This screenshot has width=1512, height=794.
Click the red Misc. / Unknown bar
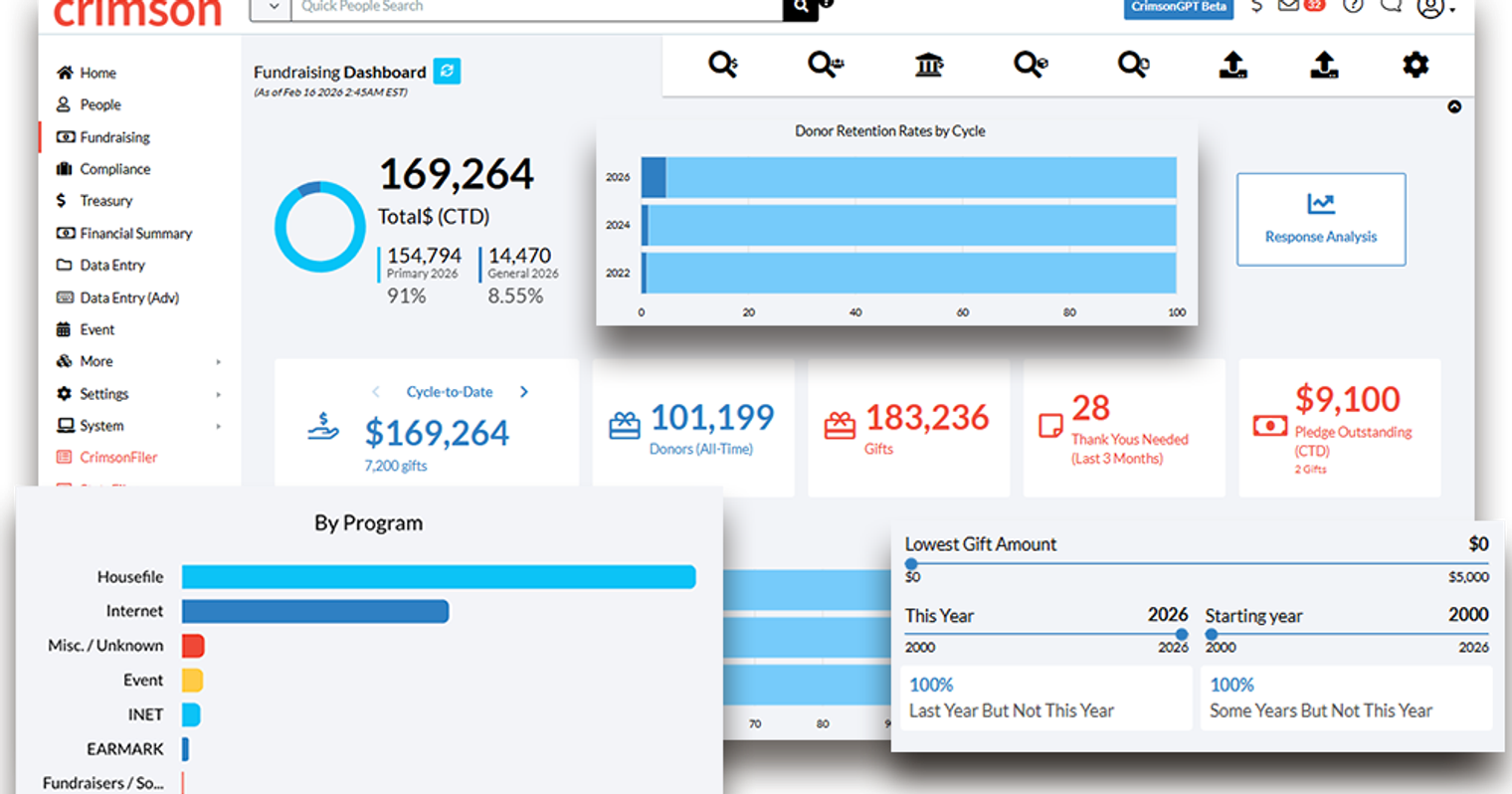(193, 646)
